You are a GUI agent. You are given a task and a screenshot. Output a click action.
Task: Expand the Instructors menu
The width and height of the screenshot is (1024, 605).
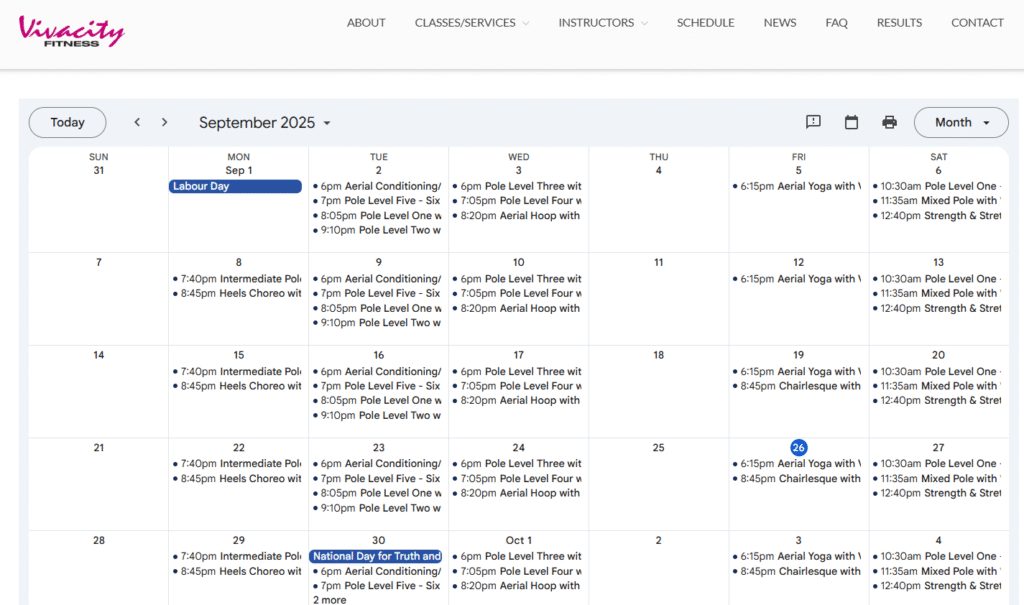coord(602,23)
